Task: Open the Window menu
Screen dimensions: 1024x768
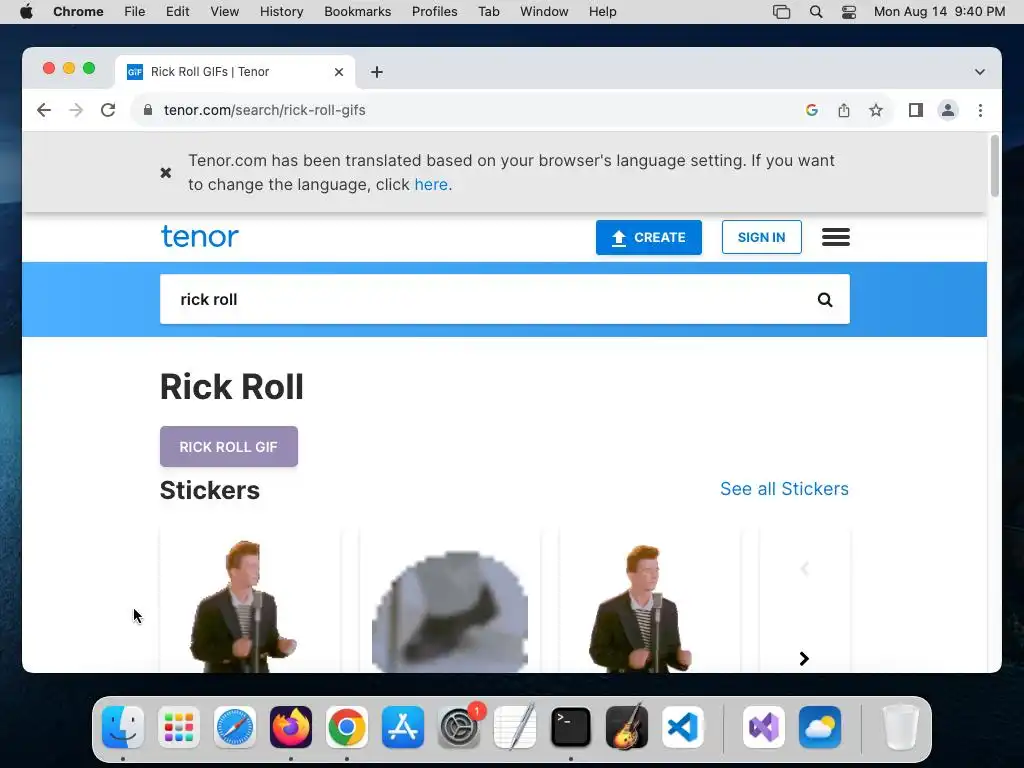Action: tap(544, 12)
